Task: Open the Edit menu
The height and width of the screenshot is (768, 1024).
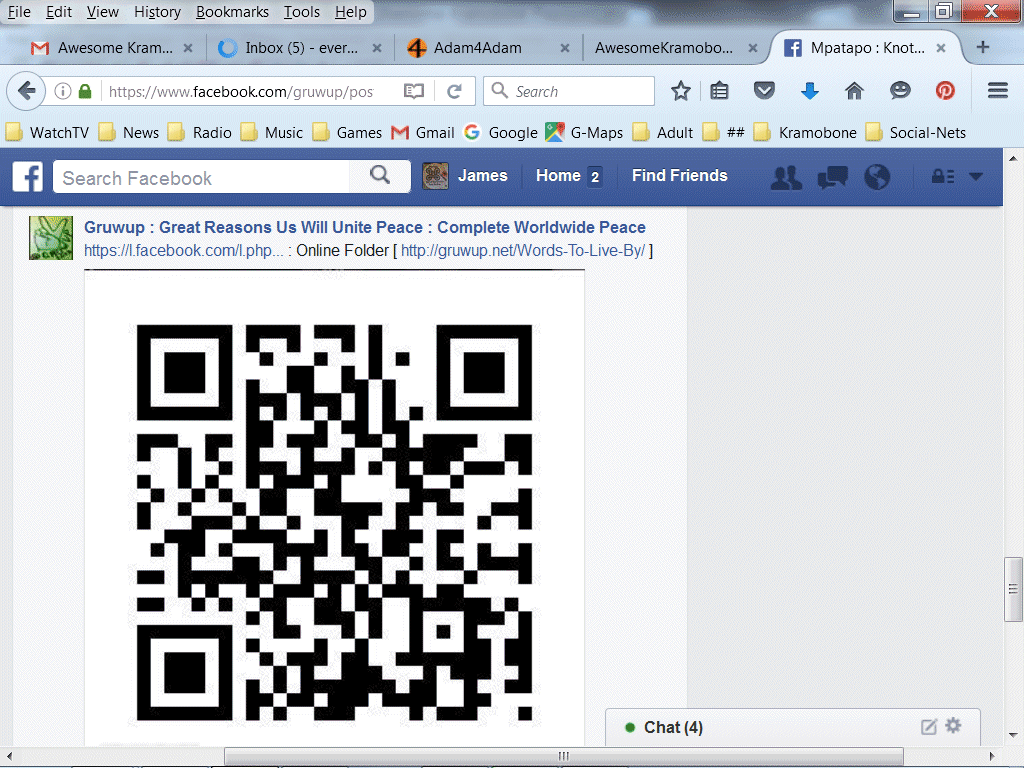Action: point(59,12)
